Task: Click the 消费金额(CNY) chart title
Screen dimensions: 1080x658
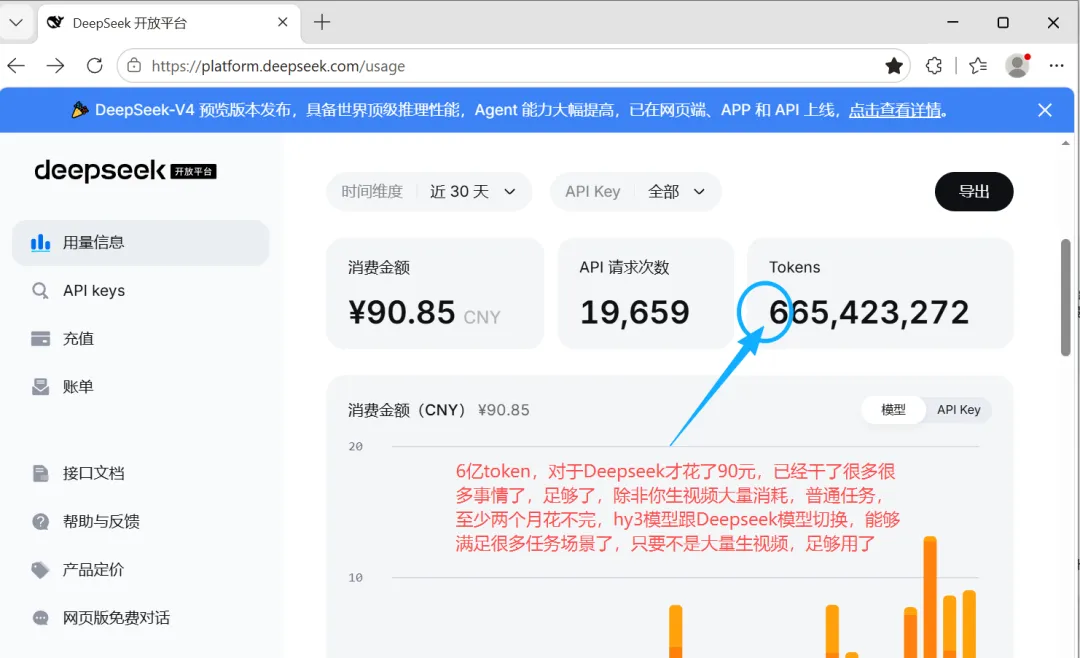Action: click(x=407, y=410)
